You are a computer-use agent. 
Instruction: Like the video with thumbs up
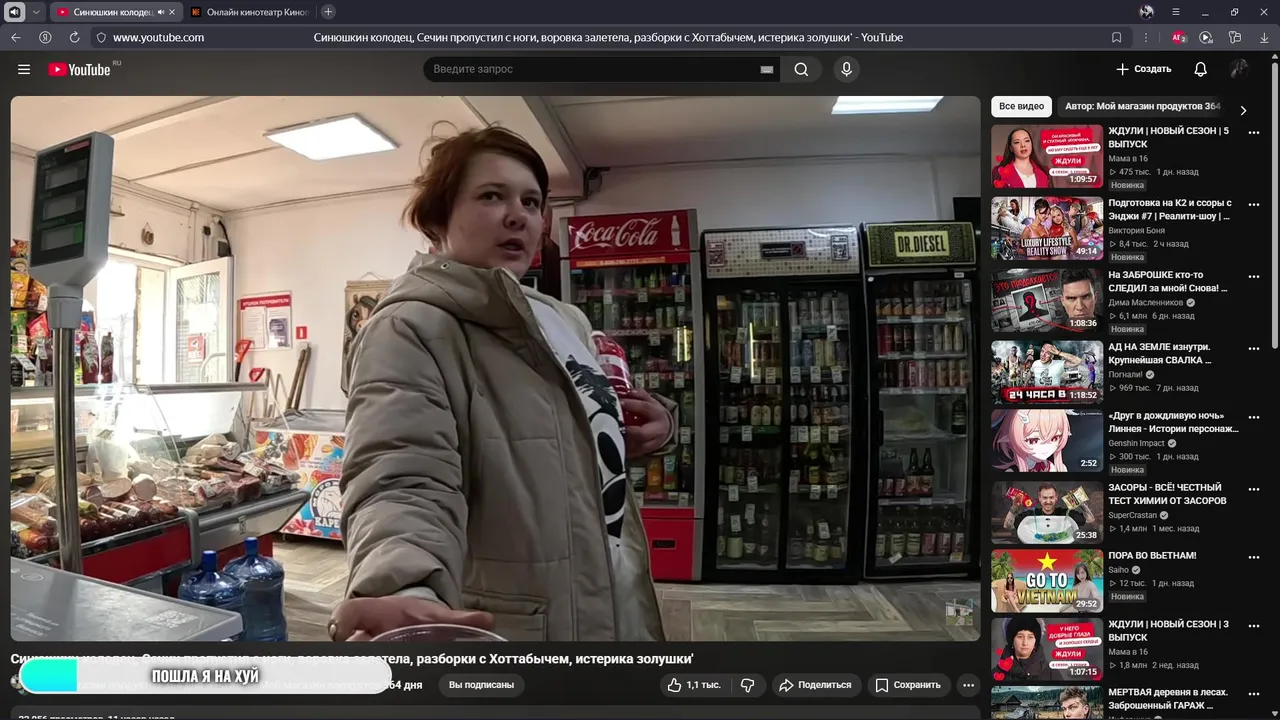[x=693, y=685]
